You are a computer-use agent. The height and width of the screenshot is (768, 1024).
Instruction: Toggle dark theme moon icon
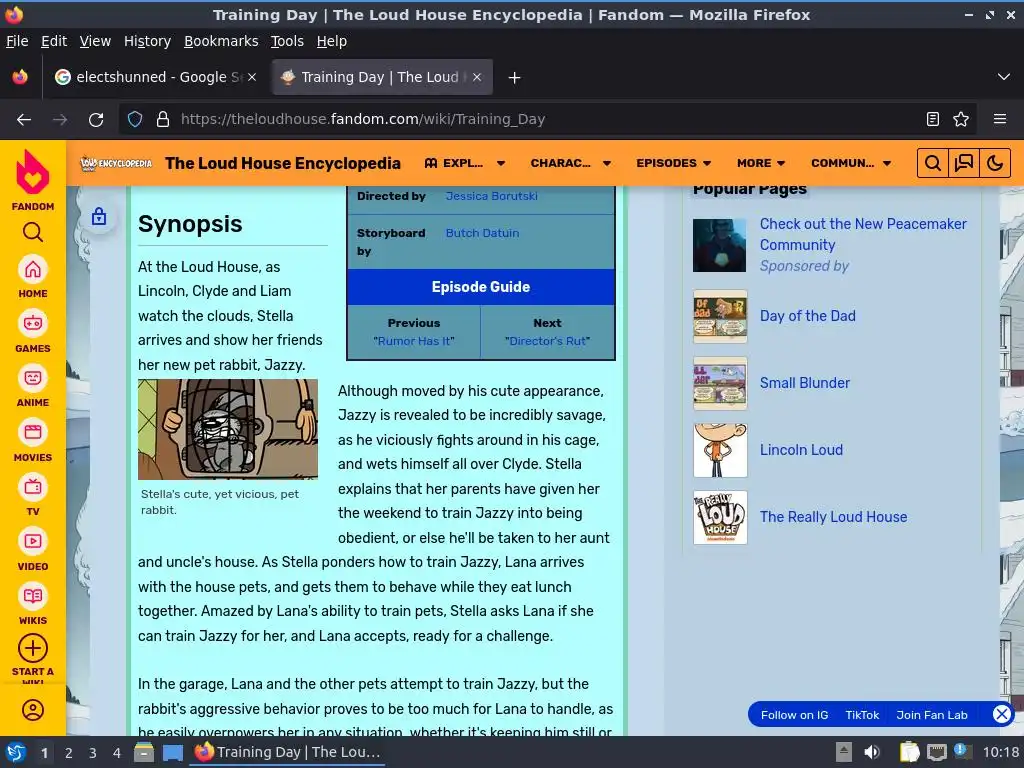[995, 163]
